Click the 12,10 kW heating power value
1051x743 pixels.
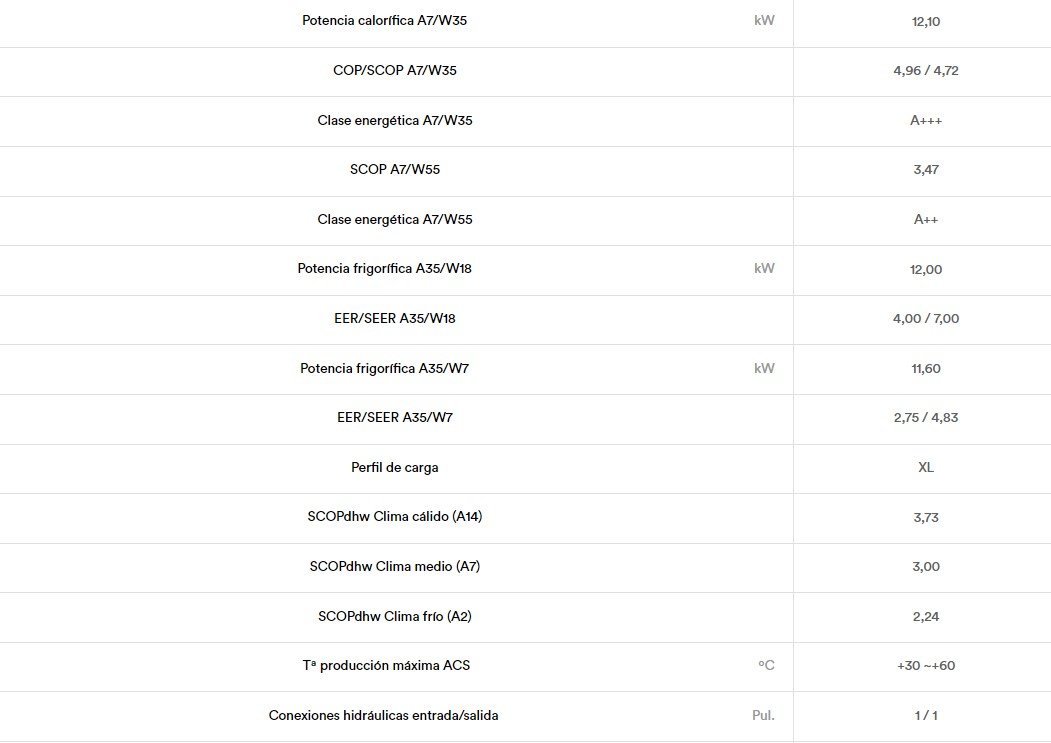click(926, 21)
